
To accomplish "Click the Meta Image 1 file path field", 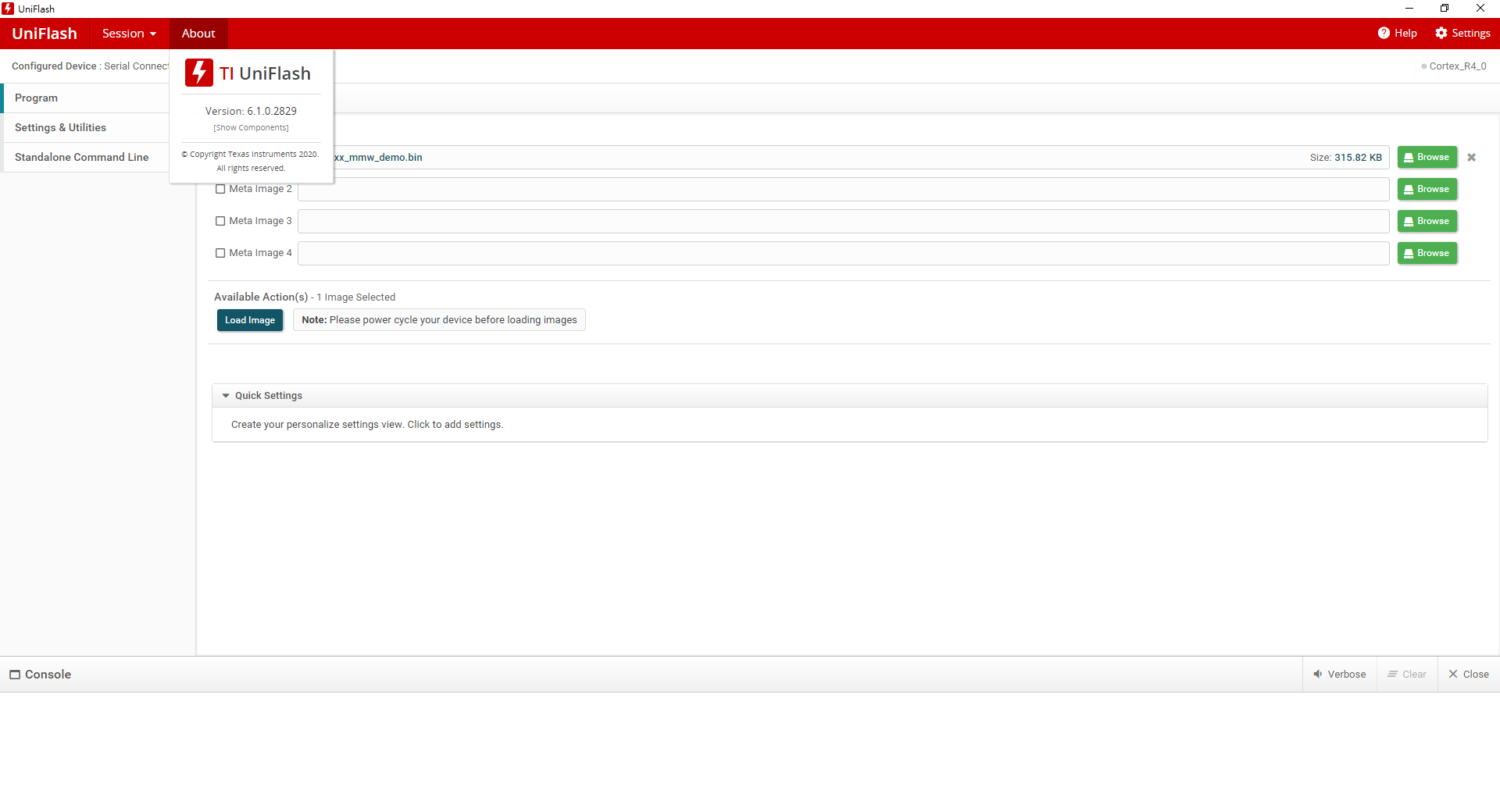I will (x=861, y=157).
